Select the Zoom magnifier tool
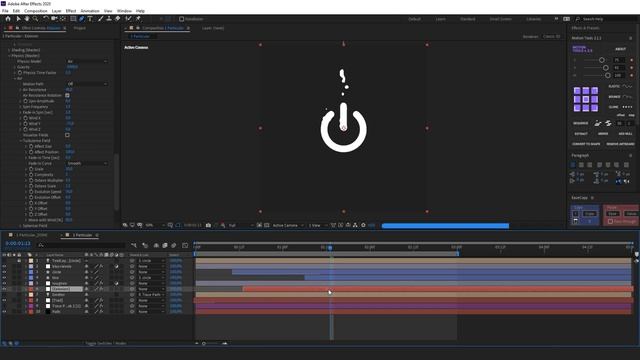This screenshot has width=640, height=360. (x=36, y=19)
